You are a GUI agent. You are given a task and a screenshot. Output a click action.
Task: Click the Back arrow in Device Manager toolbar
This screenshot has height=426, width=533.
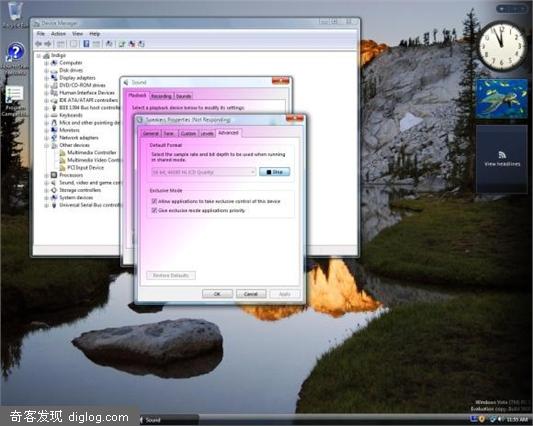[x=38, y=44]
